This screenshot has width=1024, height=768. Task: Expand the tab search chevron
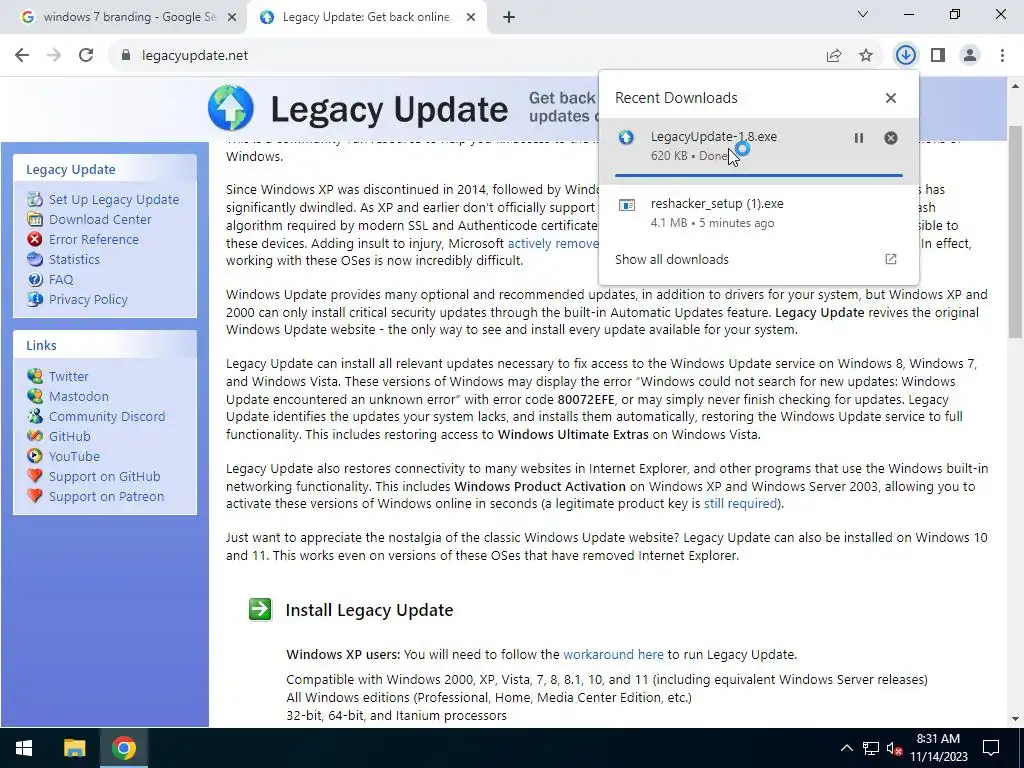(863, 14)
